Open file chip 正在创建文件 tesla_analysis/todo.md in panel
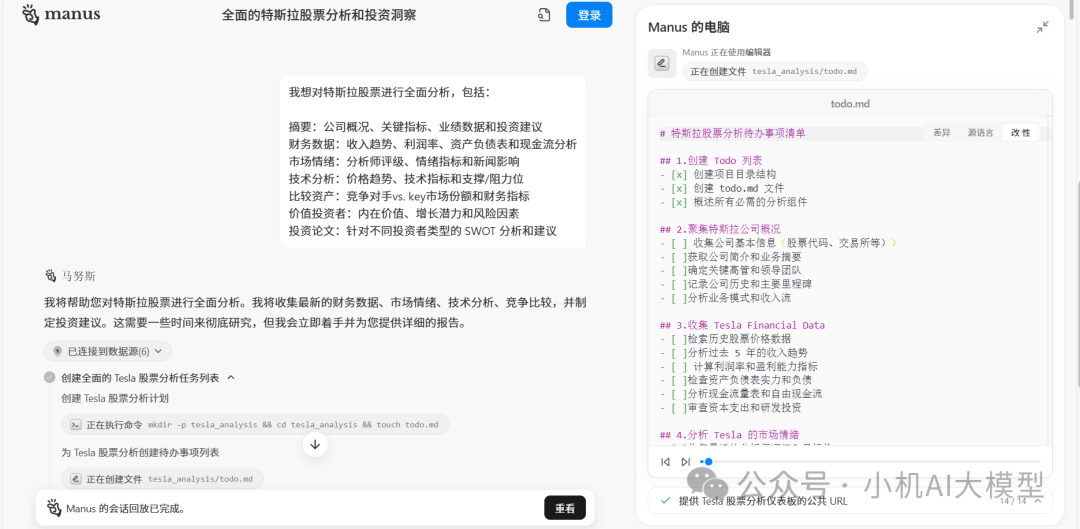This screenshot has height=529, width=1080. pyautogui.click(x=774, y=71)
